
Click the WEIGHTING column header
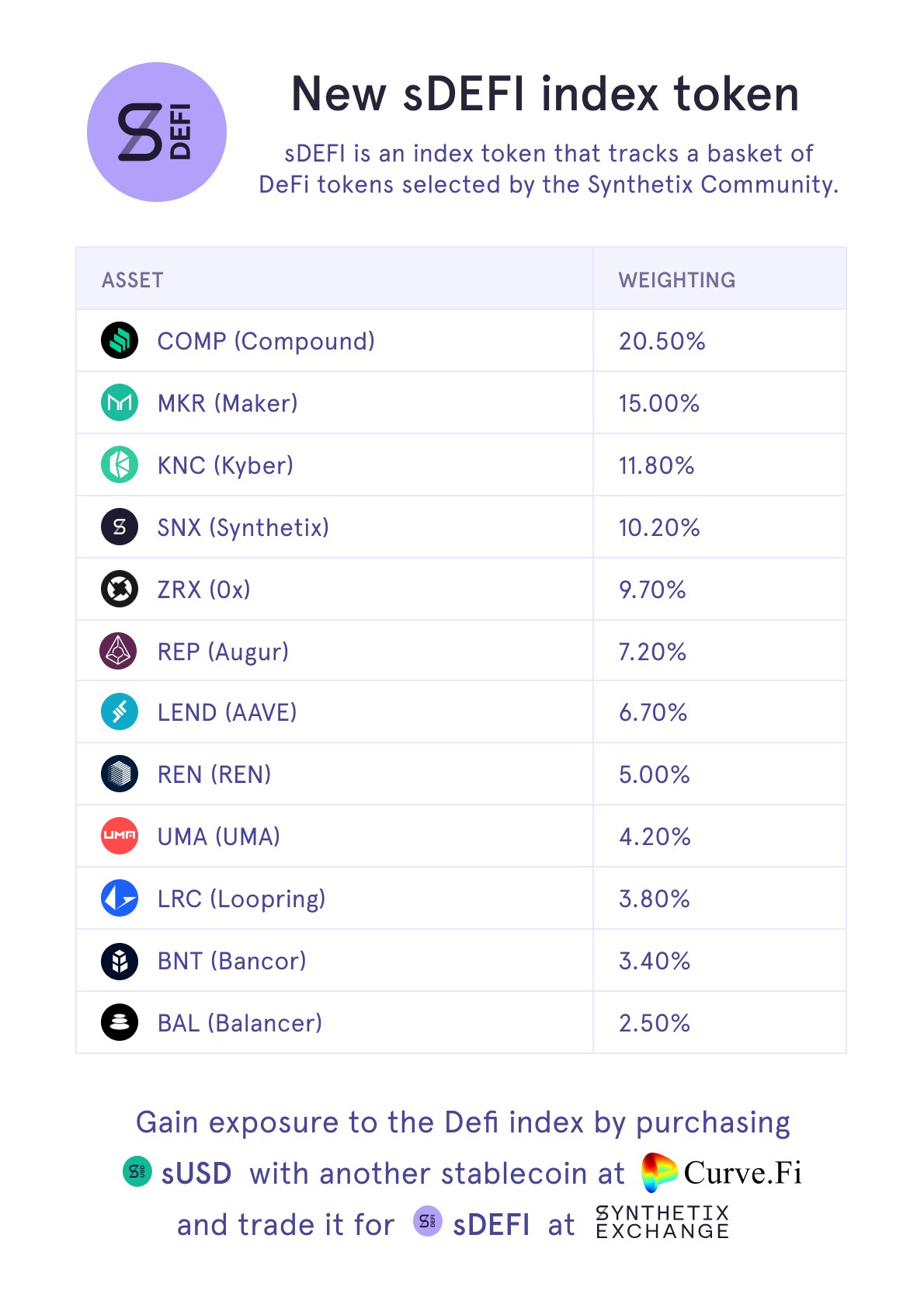point(676,280)
